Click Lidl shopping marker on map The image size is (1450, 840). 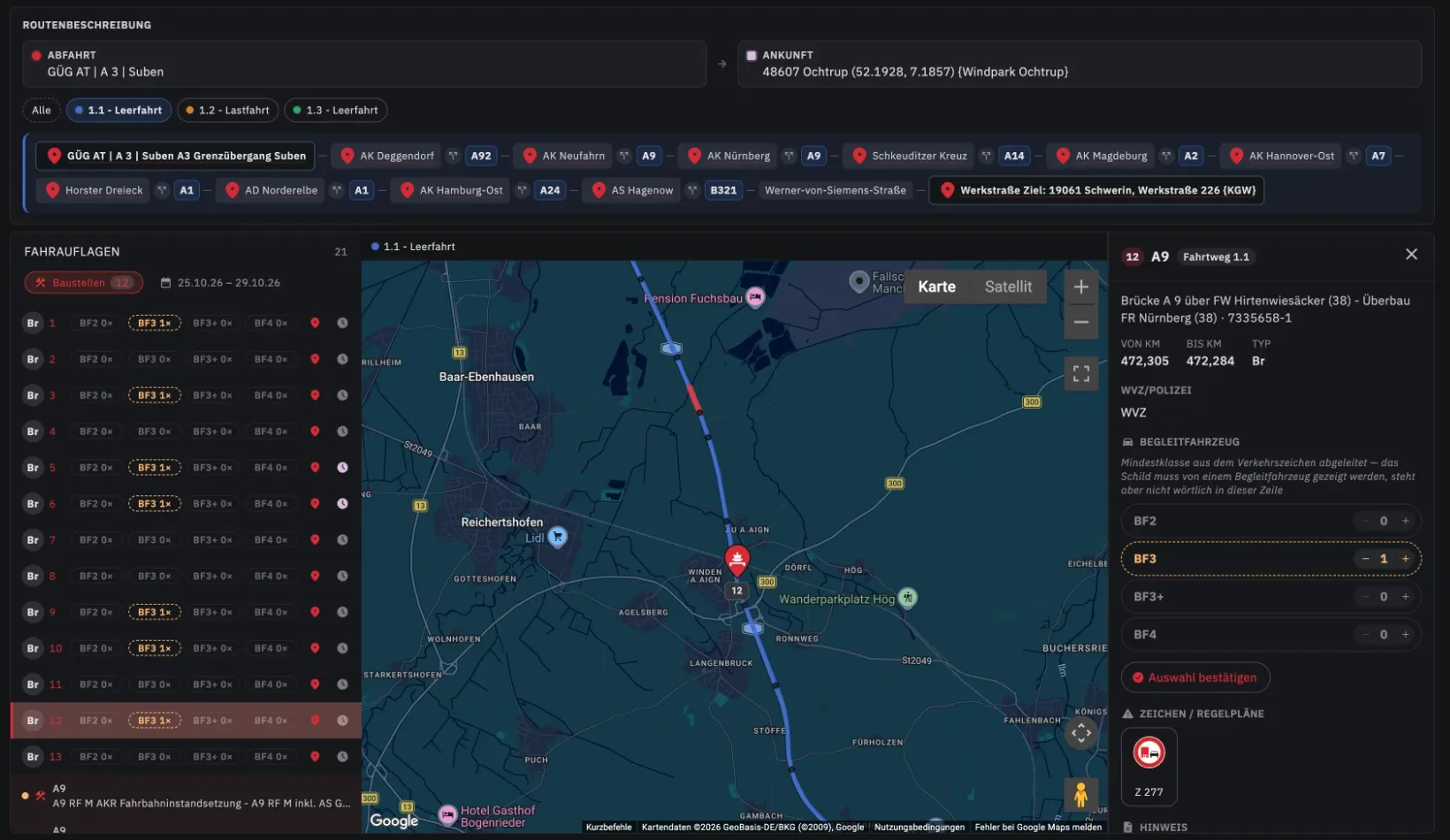pyautogui.click(x=557, y=537)
